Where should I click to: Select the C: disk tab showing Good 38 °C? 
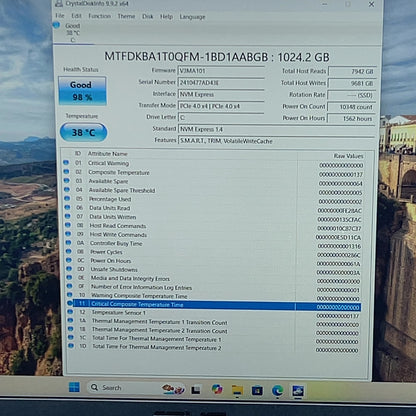click(x=72, y=33)
